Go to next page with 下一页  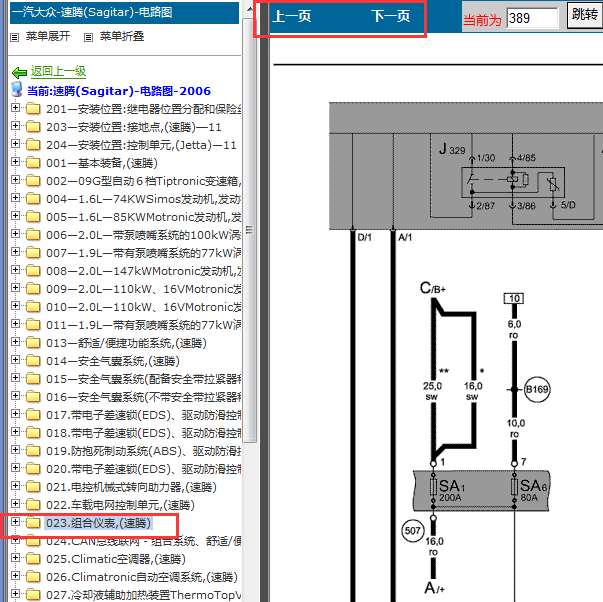tap(391, 17)
